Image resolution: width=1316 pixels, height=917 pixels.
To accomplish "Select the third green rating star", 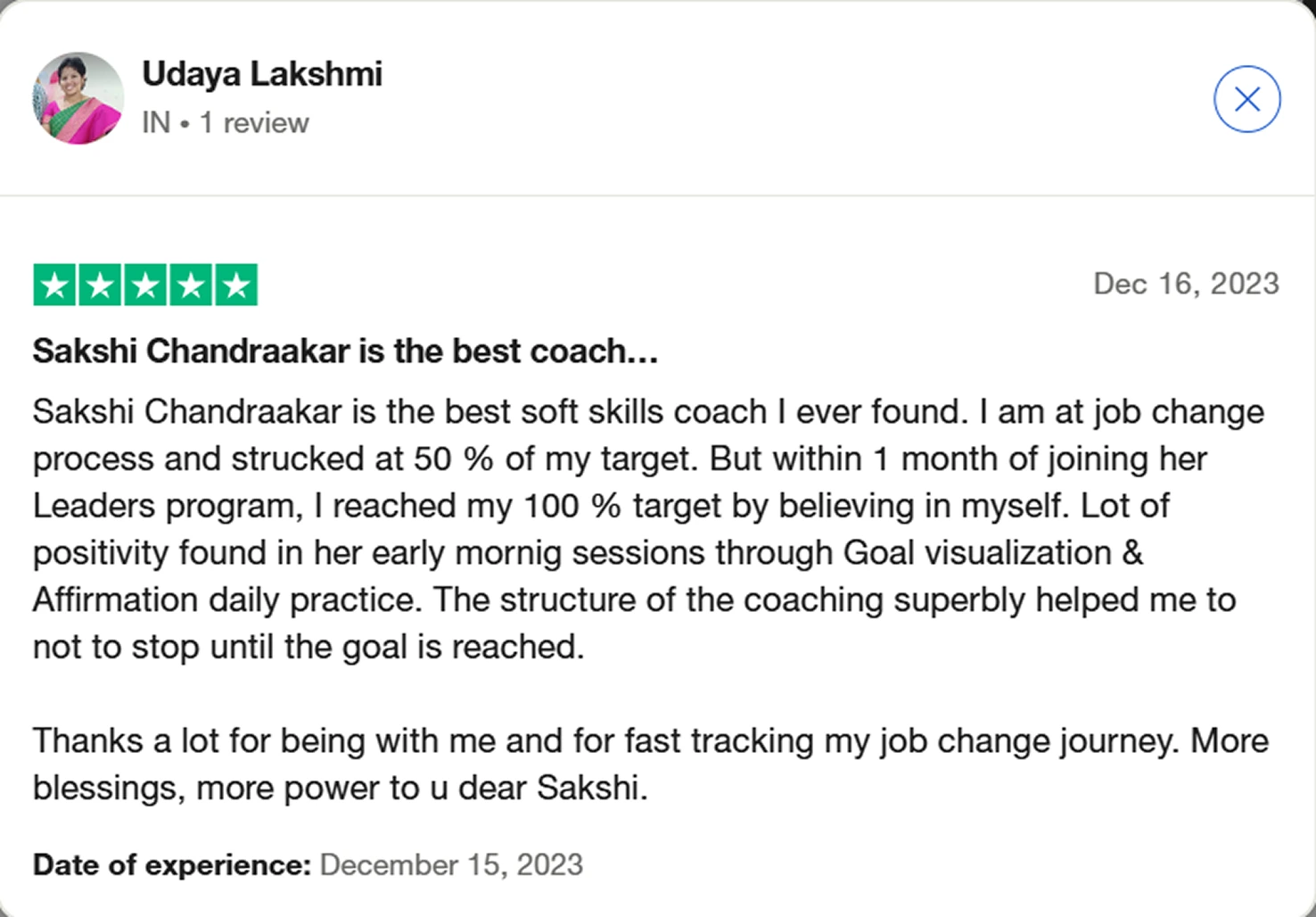I will pos(145,285).
